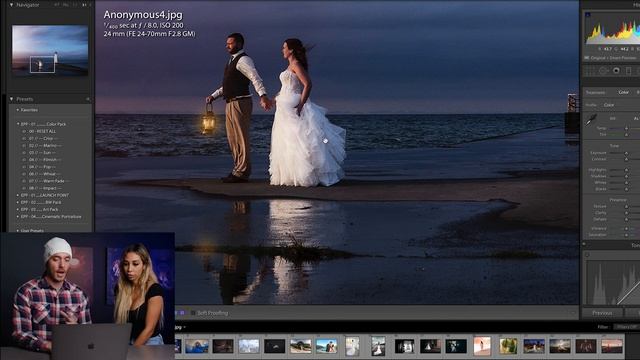Click the histogram shadow clipping indicator
The width and height of the screenshot is (640, 360).
pos(588,15)
